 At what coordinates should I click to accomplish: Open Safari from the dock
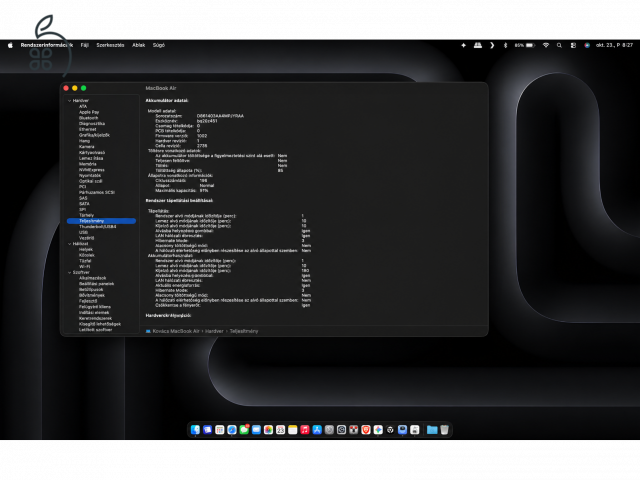pos(232,429)
